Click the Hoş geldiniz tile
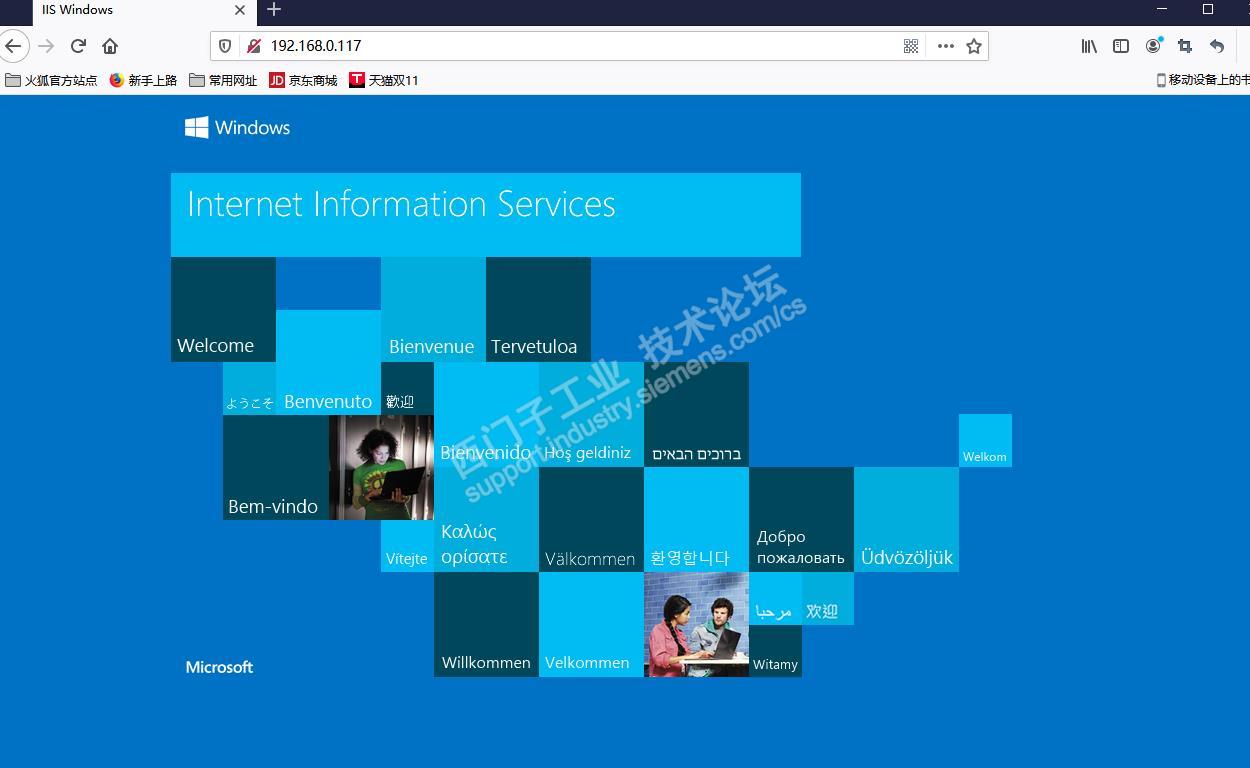The image size is (1250, 768). (591, 415)
